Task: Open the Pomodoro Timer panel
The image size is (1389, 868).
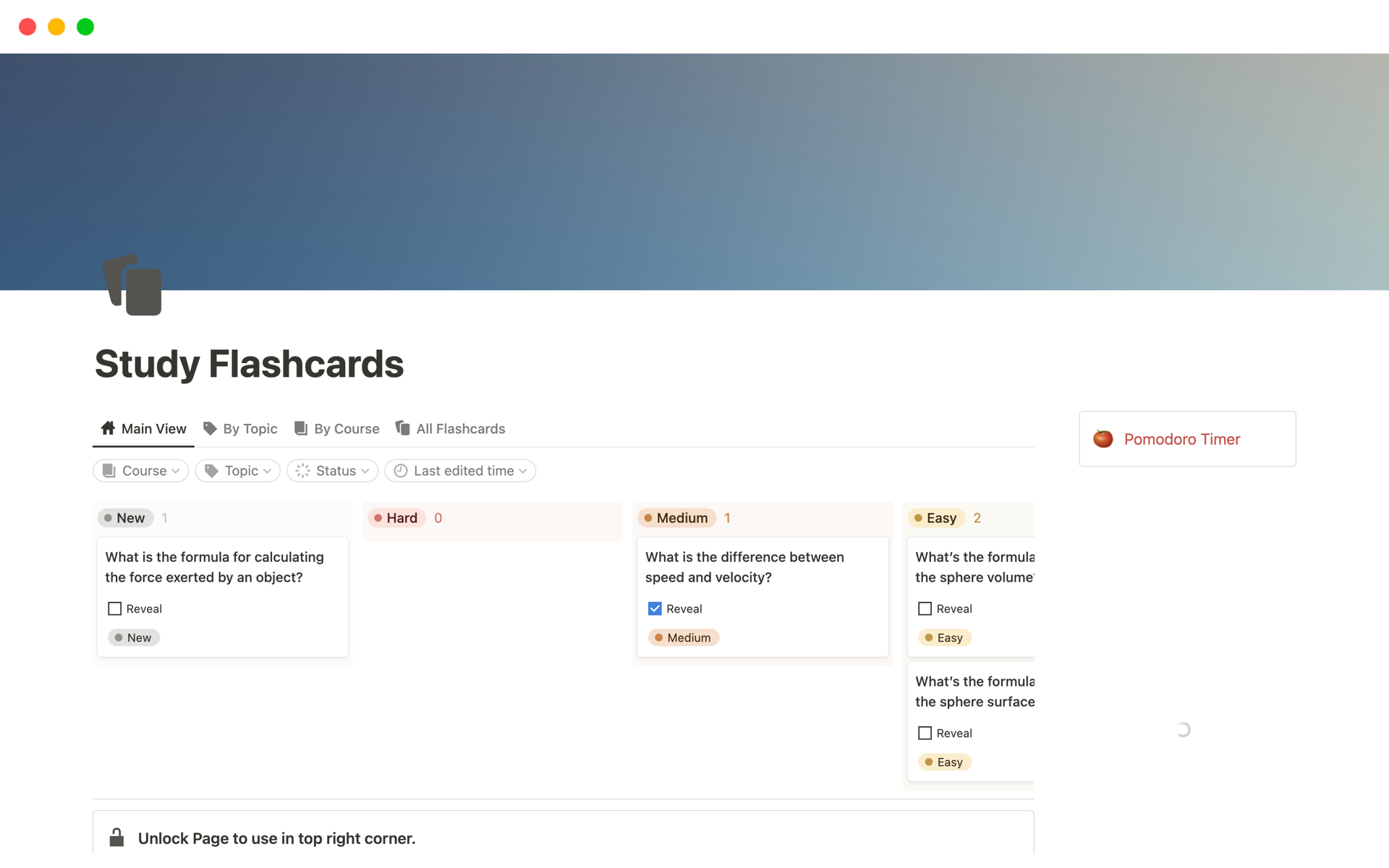Action: tap(1183, 438)
